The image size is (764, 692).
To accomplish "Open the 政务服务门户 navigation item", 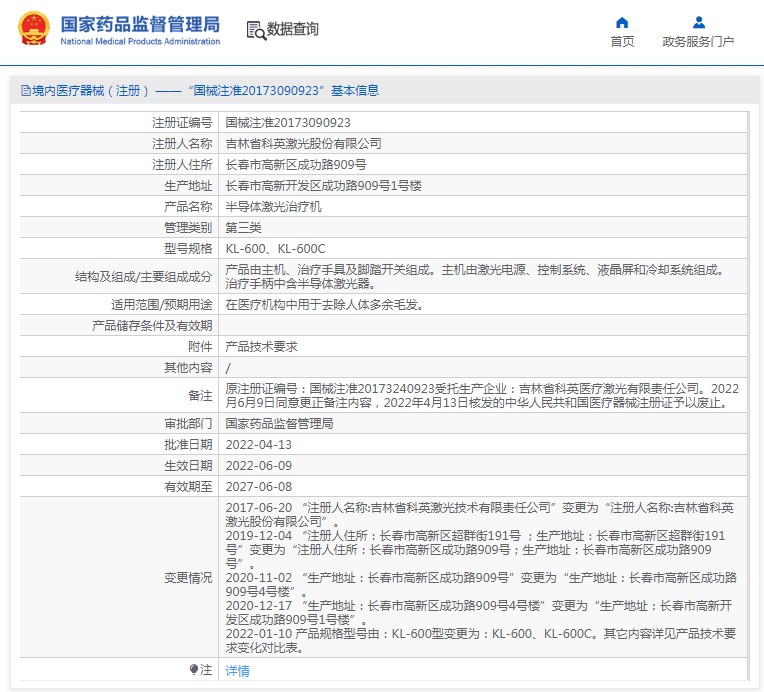I will click(698, 41).
